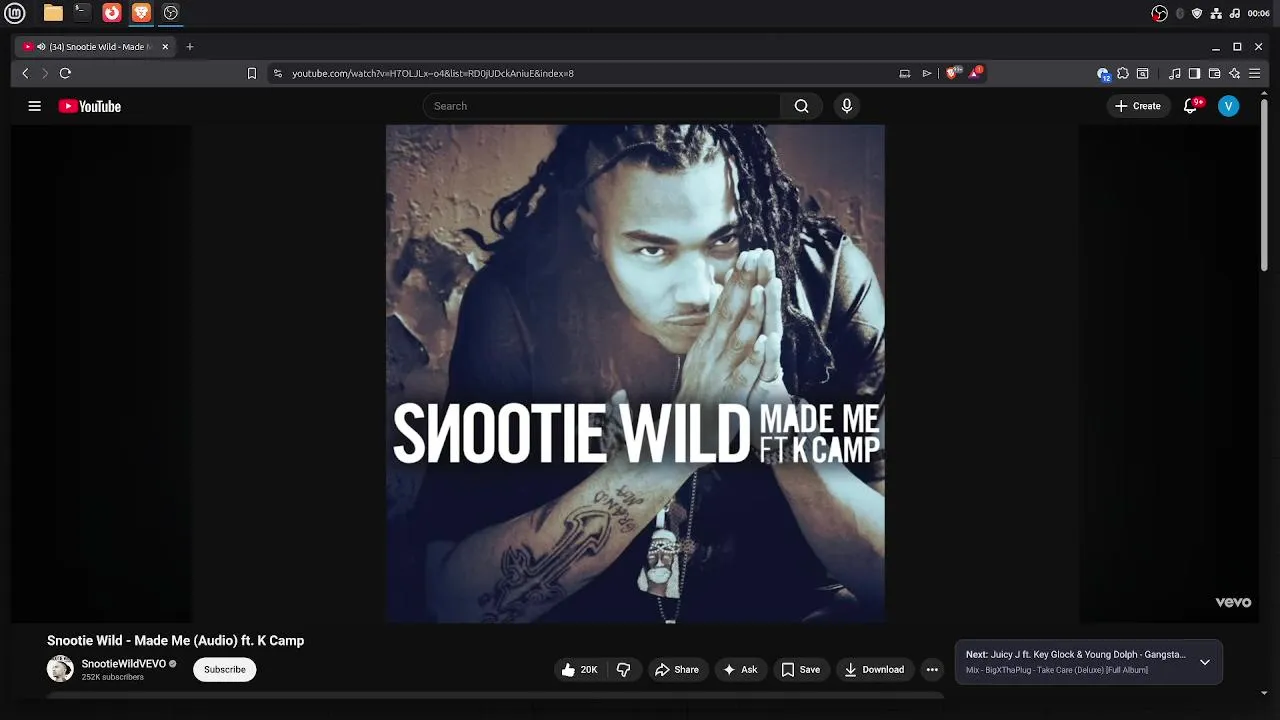Start voice search with the microphone

click(847, 106)
